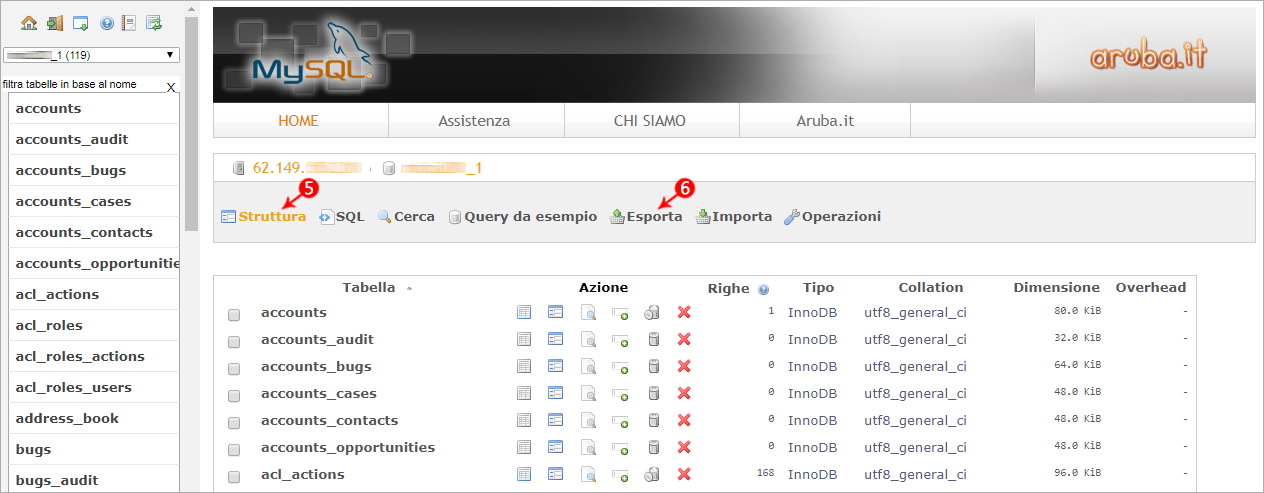Tick the checkbox for accounts table
This screenshot has width=1264, height=493.
click(234, 314)
